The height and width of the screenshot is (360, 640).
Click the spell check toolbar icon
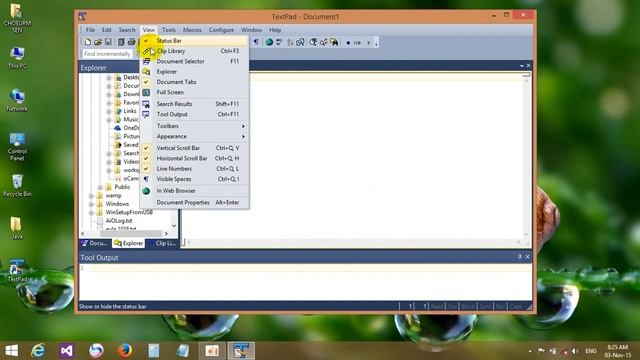(279, 42)
